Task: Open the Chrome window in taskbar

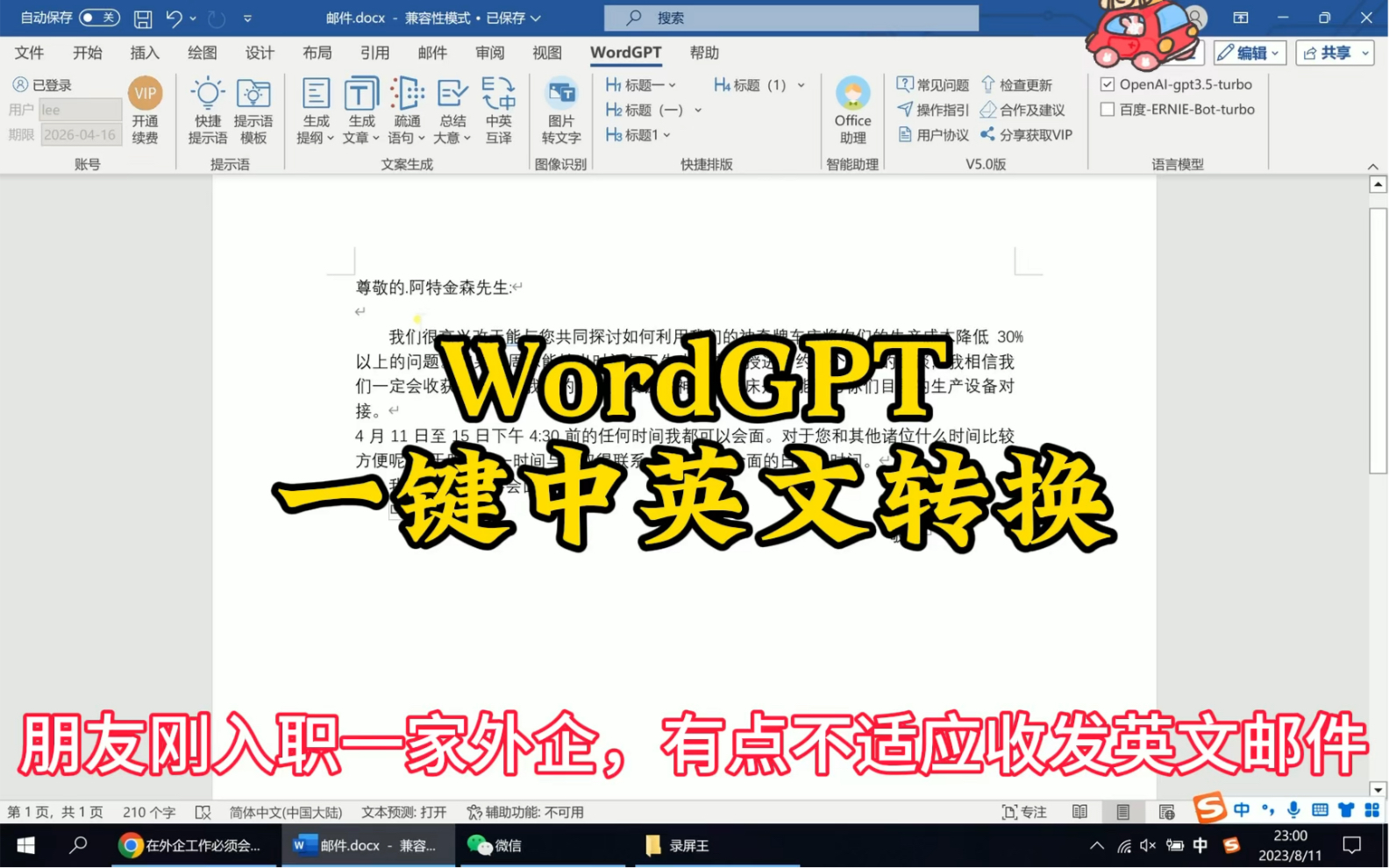Action: click(x=193, y=846)
